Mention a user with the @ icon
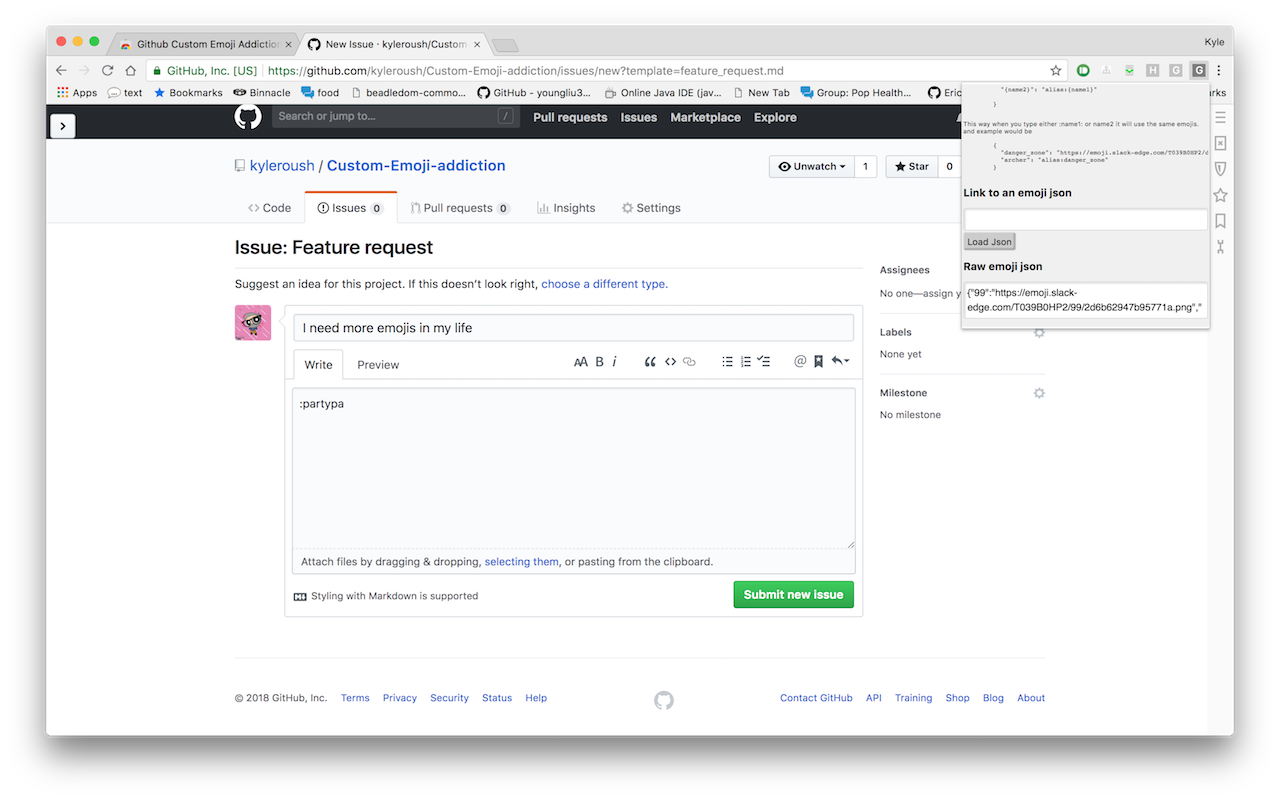Viewport: 1280px width, 800px height. coord(800,362)
